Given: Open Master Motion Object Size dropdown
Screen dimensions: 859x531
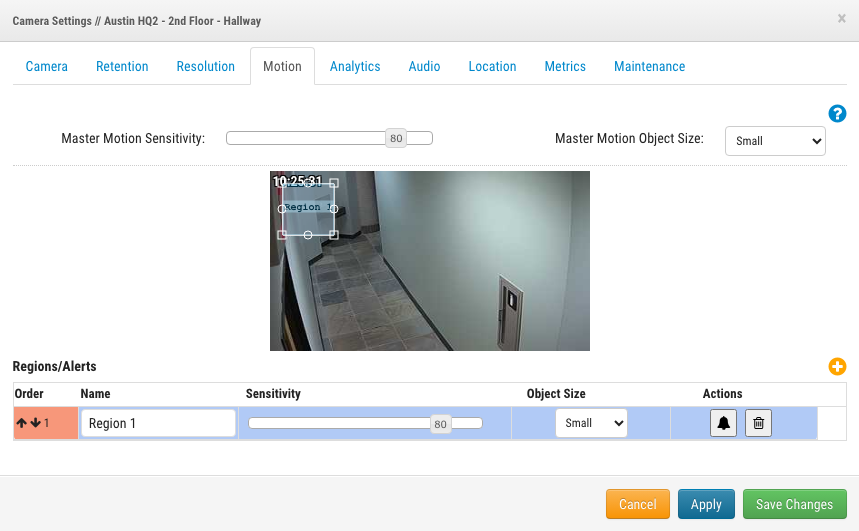Looking at the screenshot, I should click(x=775, y=141).
